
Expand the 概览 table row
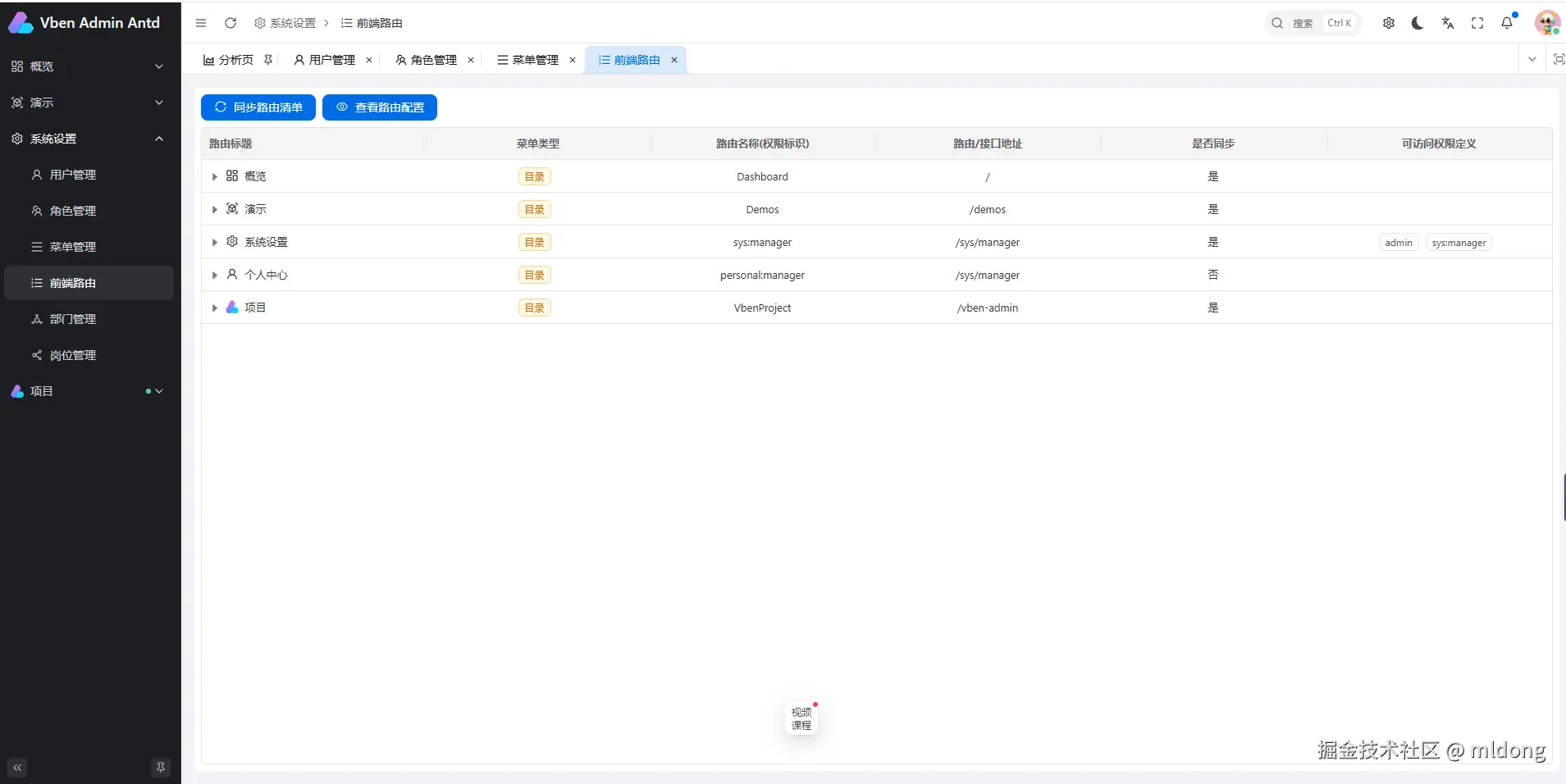click(x=214, y=176)
